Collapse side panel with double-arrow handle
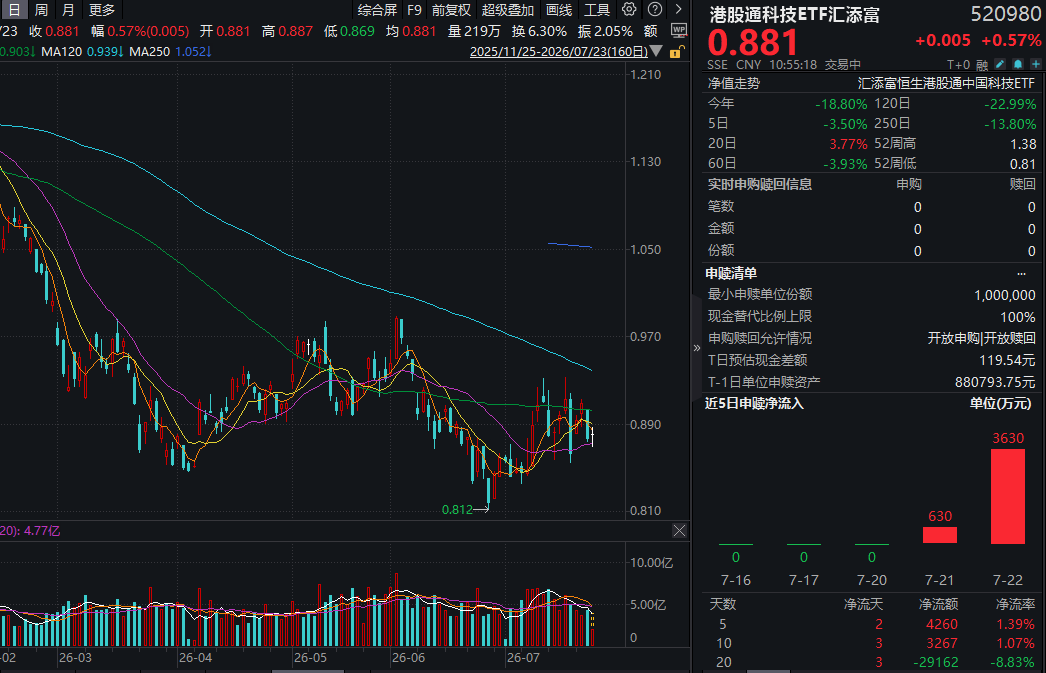1046x673 pixels. [x=696, y=348]
